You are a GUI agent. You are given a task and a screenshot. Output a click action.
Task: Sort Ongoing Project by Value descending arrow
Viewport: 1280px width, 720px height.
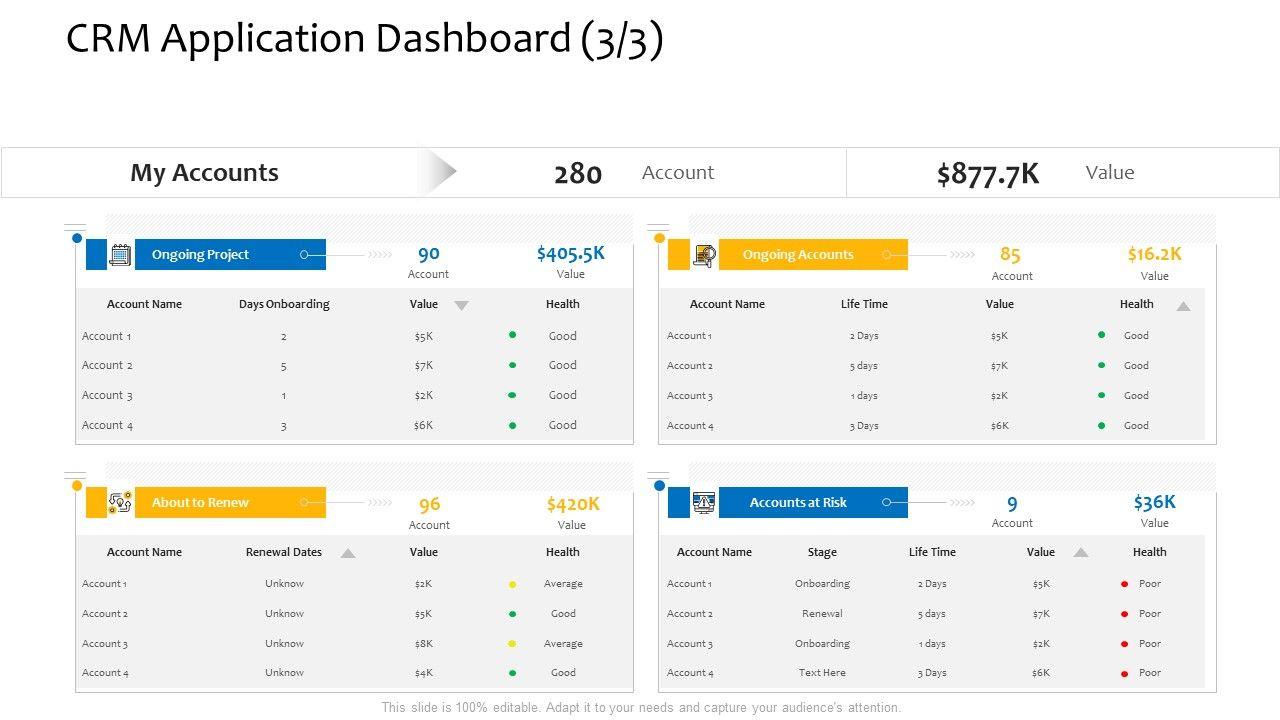point(461,305)
